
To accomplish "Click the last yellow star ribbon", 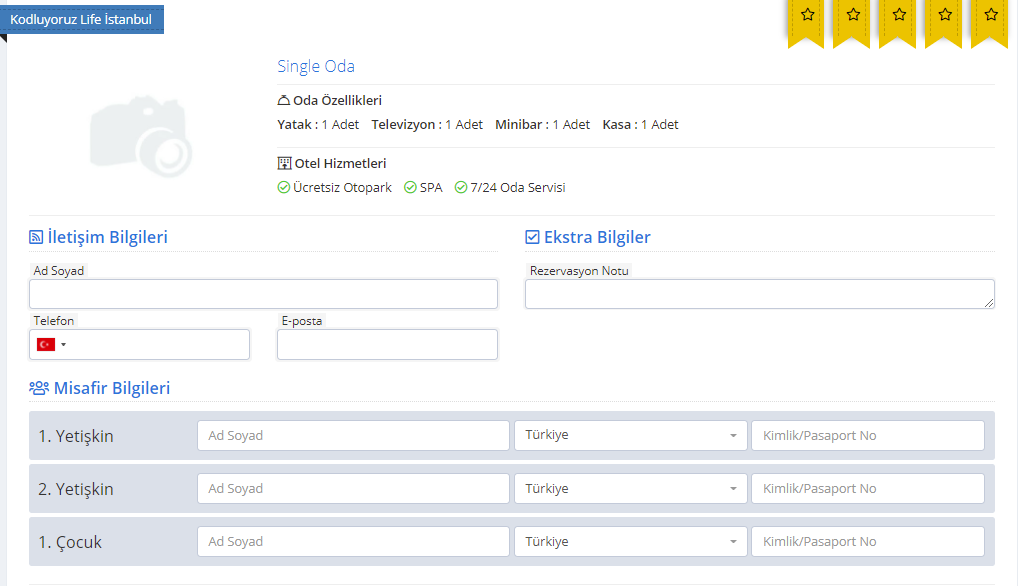I will [990, 16].
